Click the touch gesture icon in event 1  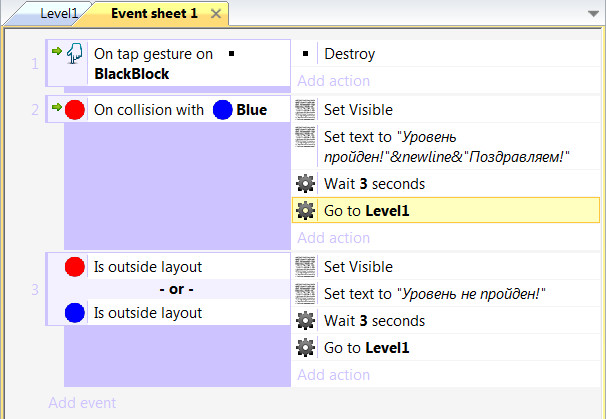tap(73, 54)
